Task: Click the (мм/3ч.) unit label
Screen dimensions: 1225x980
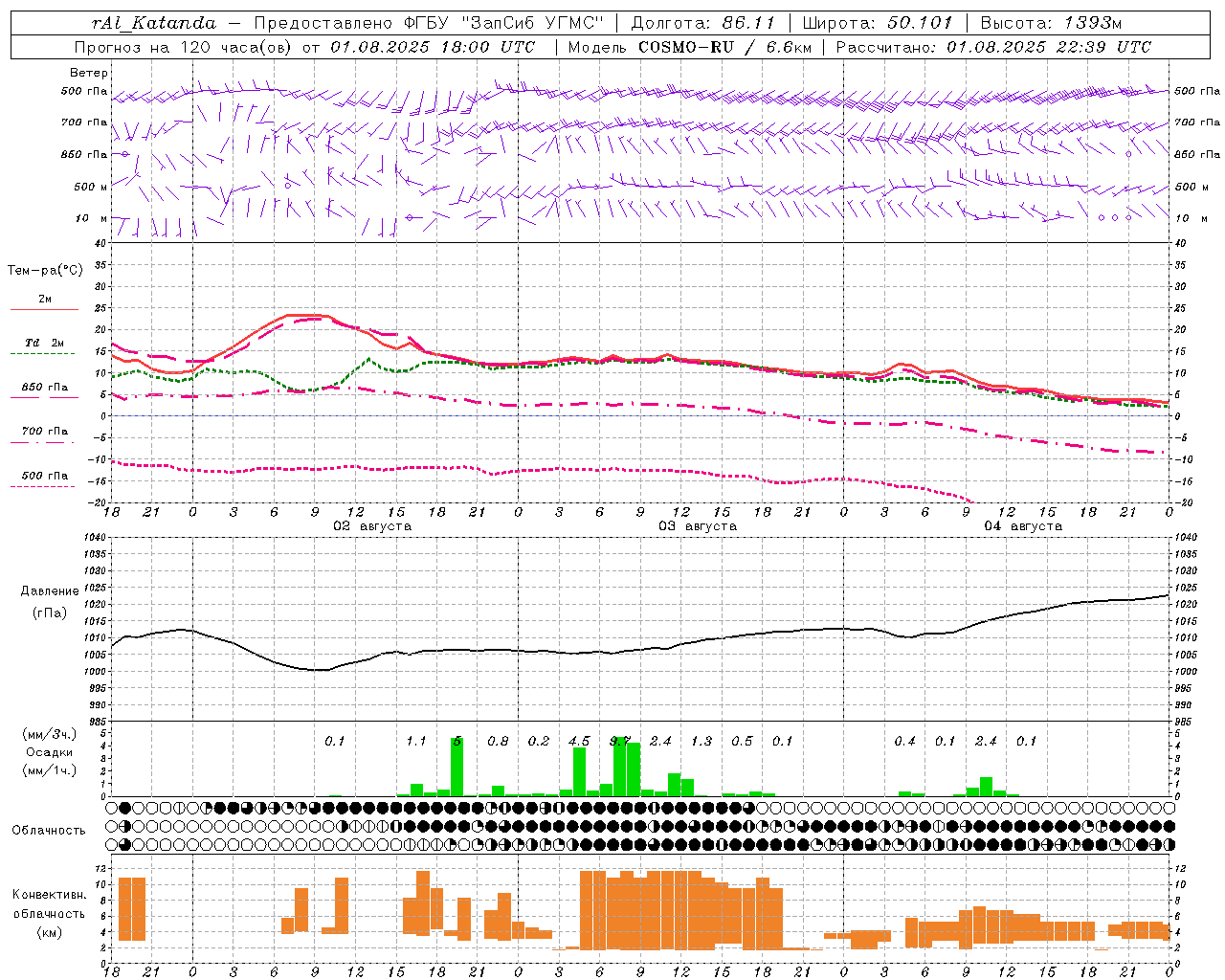Action: click(50, 734)
